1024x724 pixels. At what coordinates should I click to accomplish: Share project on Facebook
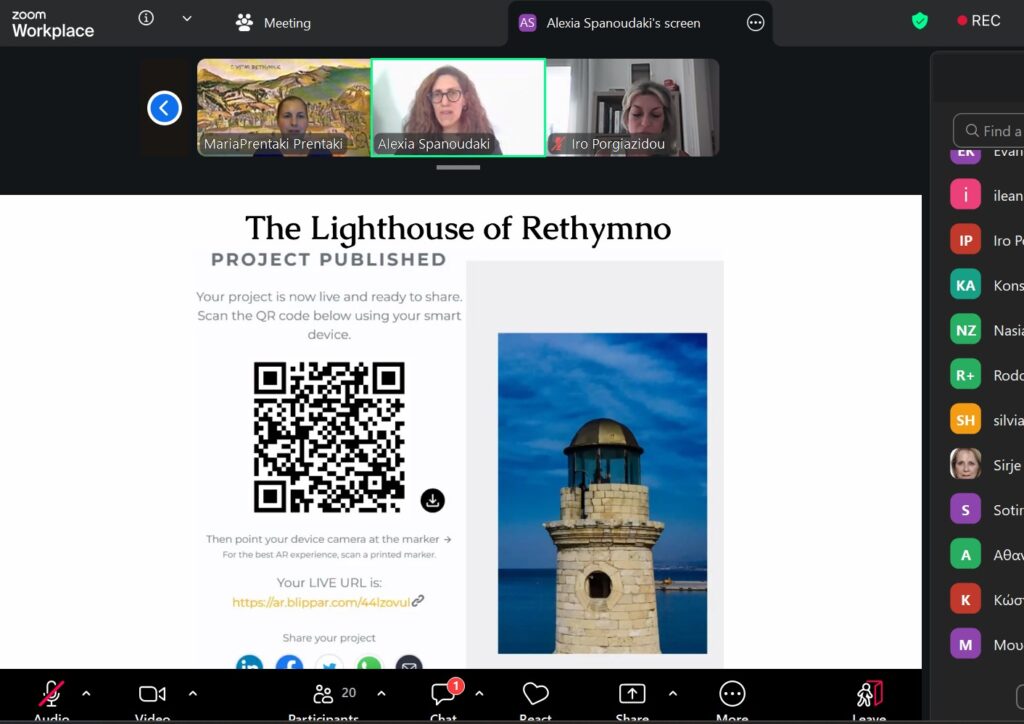pos(289,663)
